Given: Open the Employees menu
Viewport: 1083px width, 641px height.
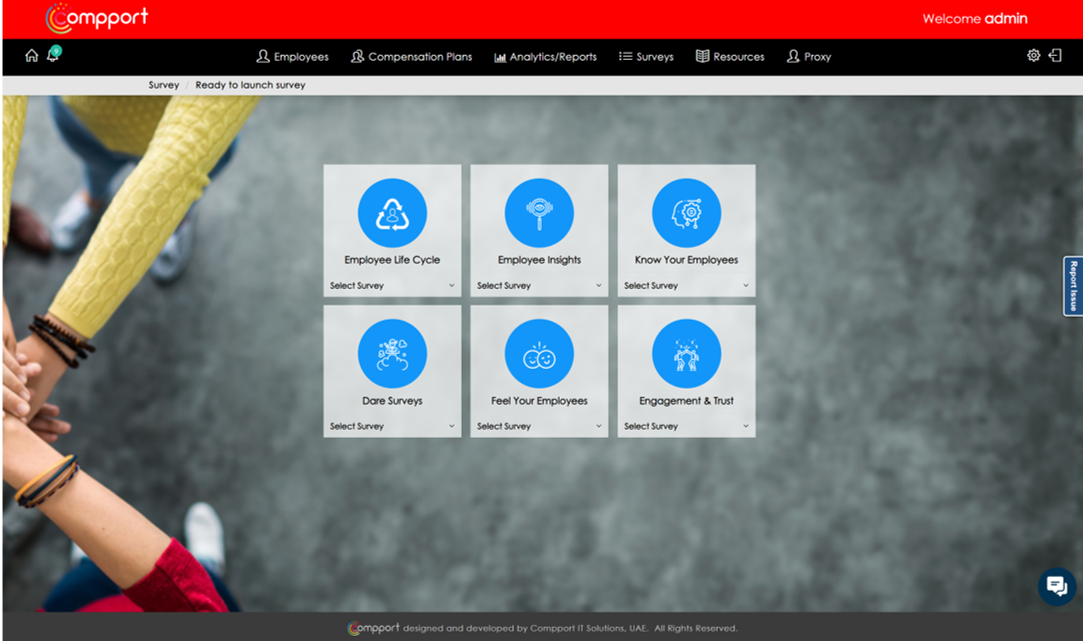Looking at the screenshot, I should [293, 57].
